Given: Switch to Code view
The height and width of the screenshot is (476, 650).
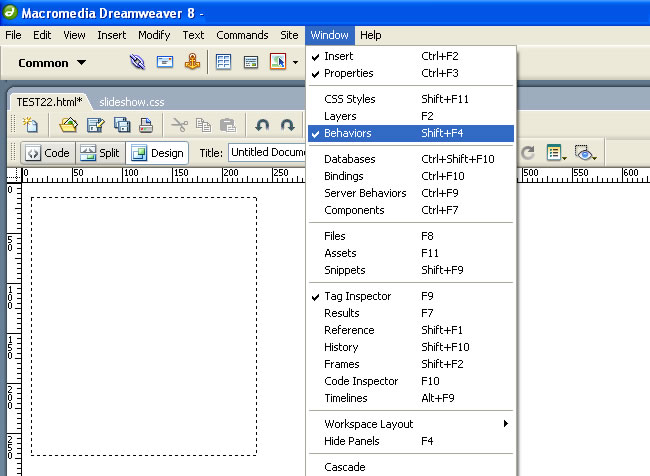Looking at the screenshot, I should click(x=47, y=153).
